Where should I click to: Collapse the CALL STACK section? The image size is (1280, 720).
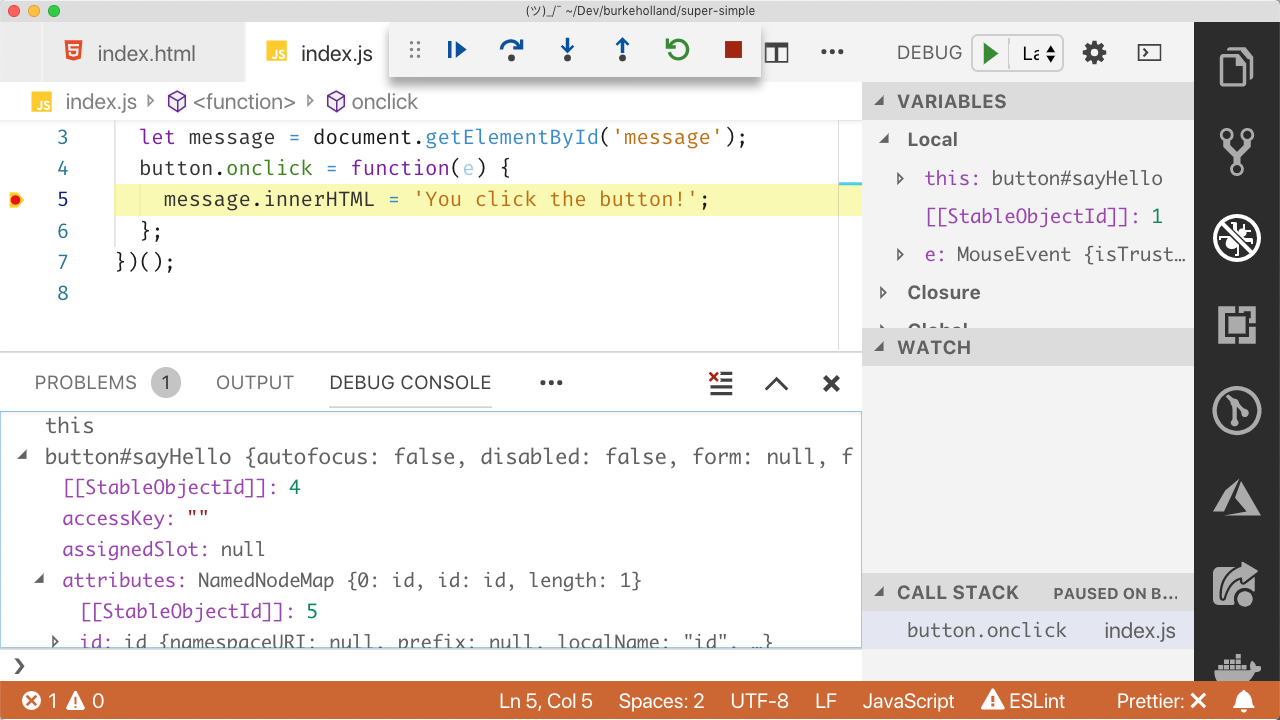1028,592
